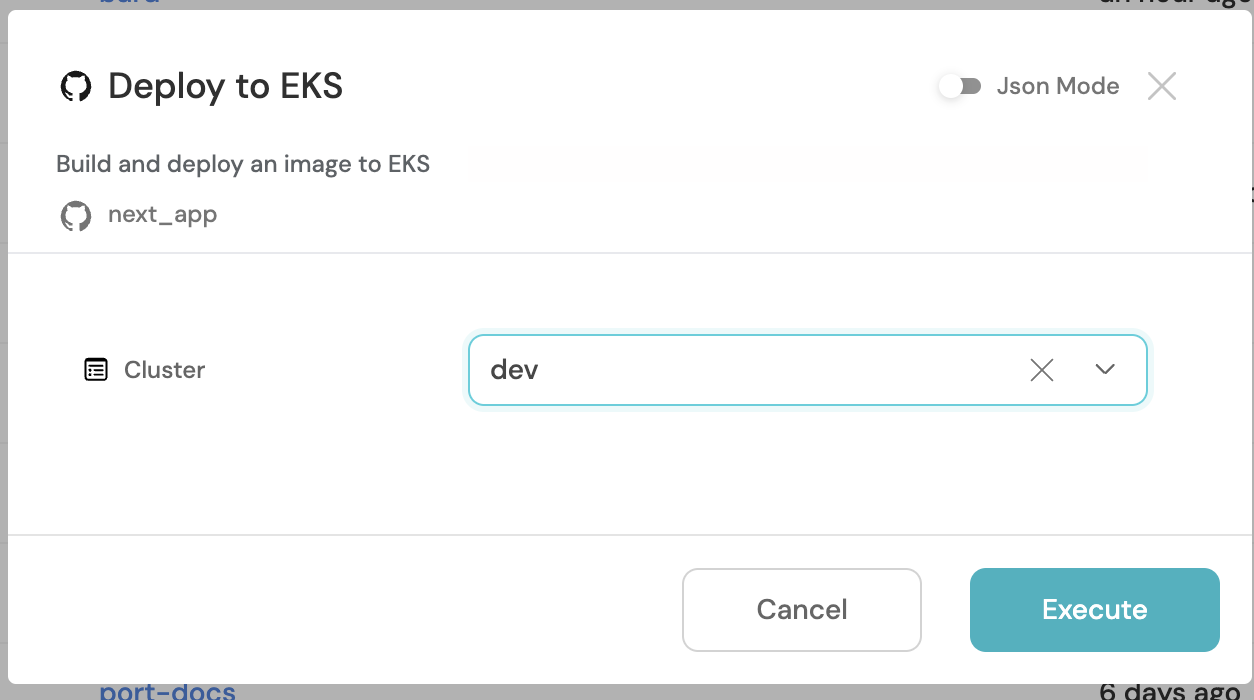Click the Cluster list icon

(x=96, y=370)
